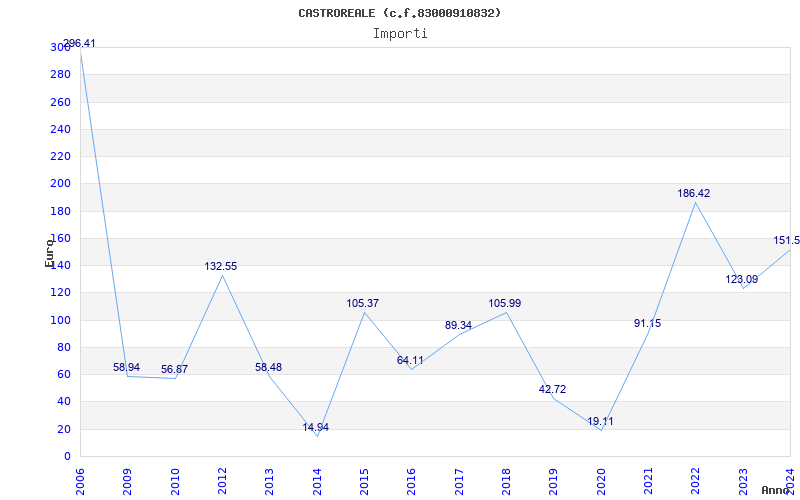Click the 58.48 data label

[x=268, y=367]
